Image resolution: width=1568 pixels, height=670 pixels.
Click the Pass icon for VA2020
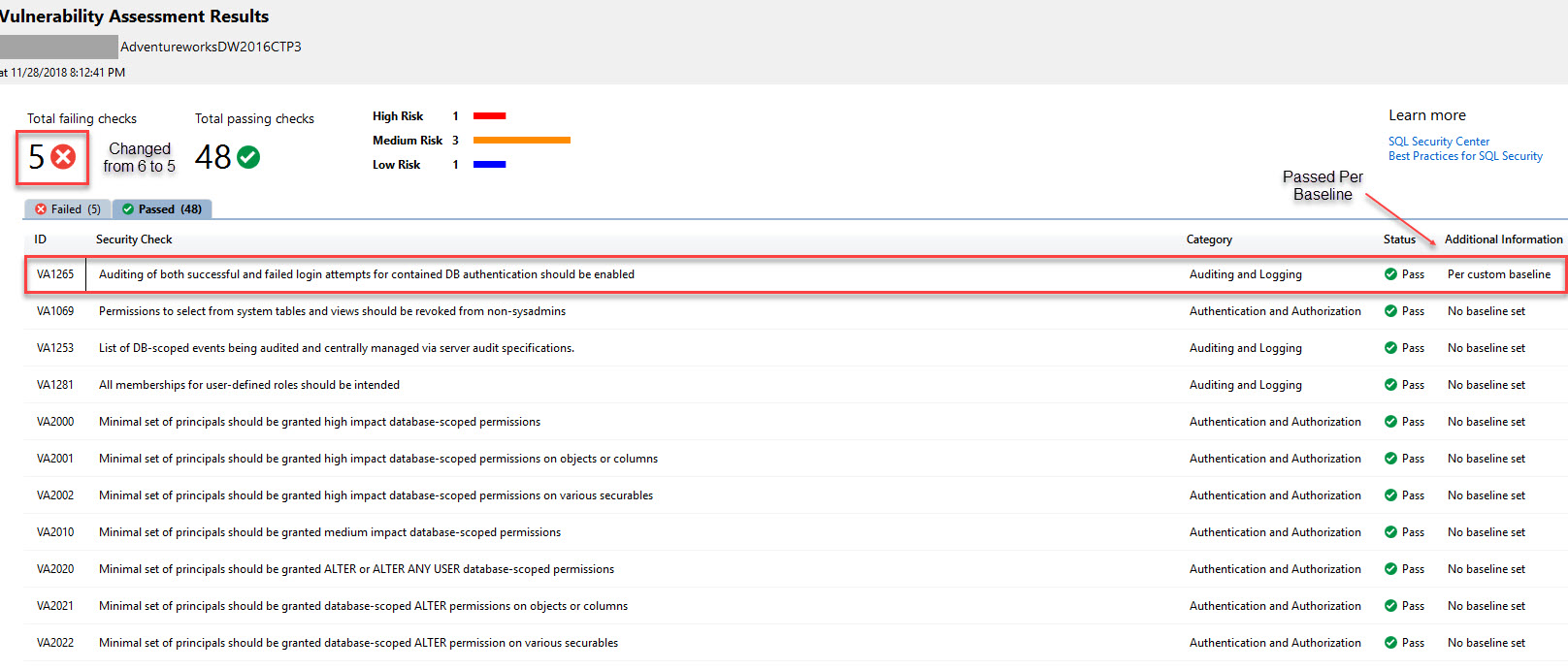pos(1390,569)
